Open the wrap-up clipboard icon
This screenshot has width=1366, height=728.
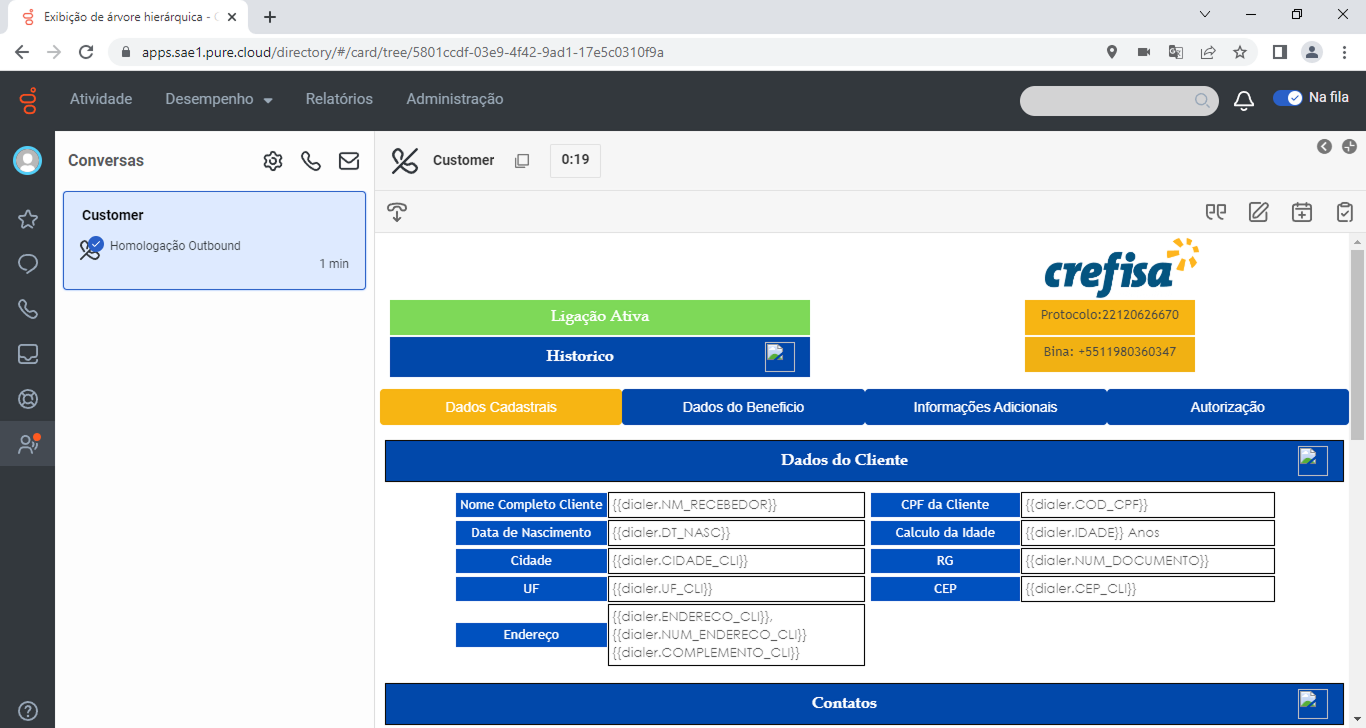[1344, 212]
